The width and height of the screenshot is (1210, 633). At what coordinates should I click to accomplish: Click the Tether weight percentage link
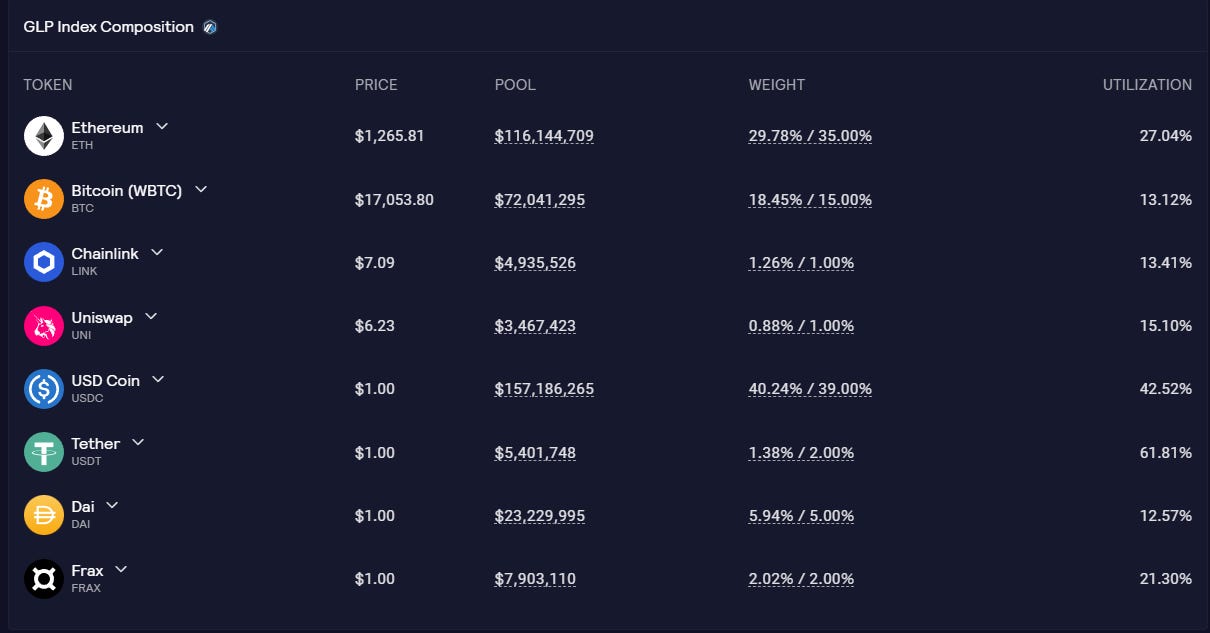tap(802, 452)
